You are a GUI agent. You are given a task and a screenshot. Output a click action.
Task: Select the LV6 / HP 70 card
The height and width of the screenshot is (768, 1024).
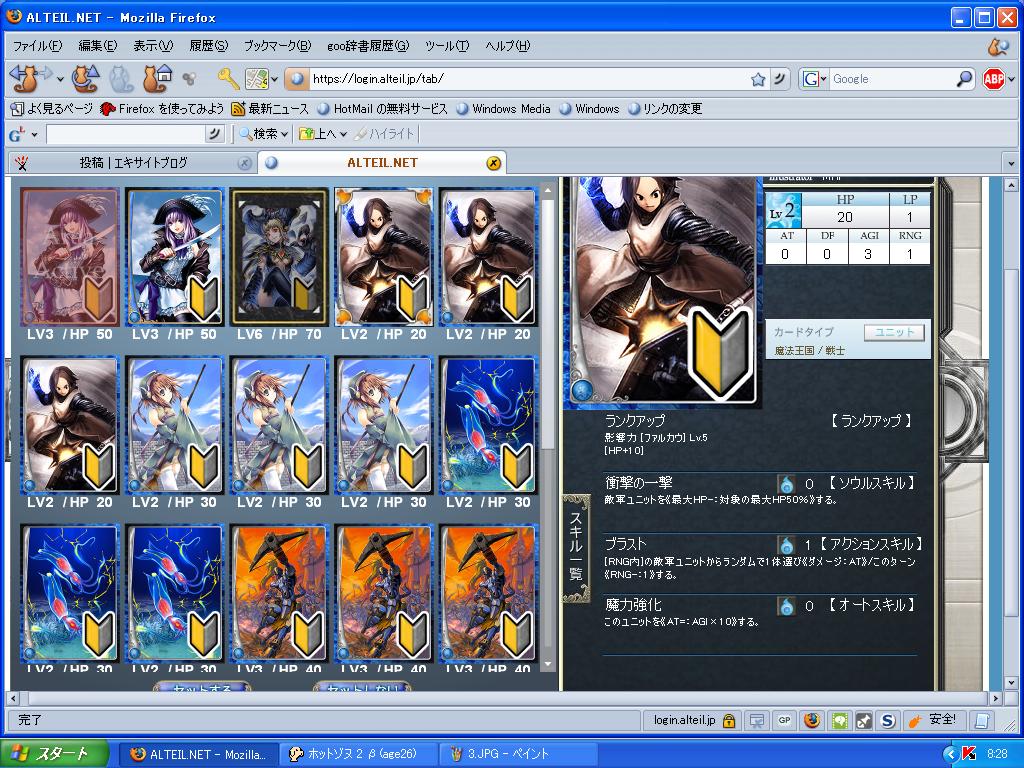(279, 257)
